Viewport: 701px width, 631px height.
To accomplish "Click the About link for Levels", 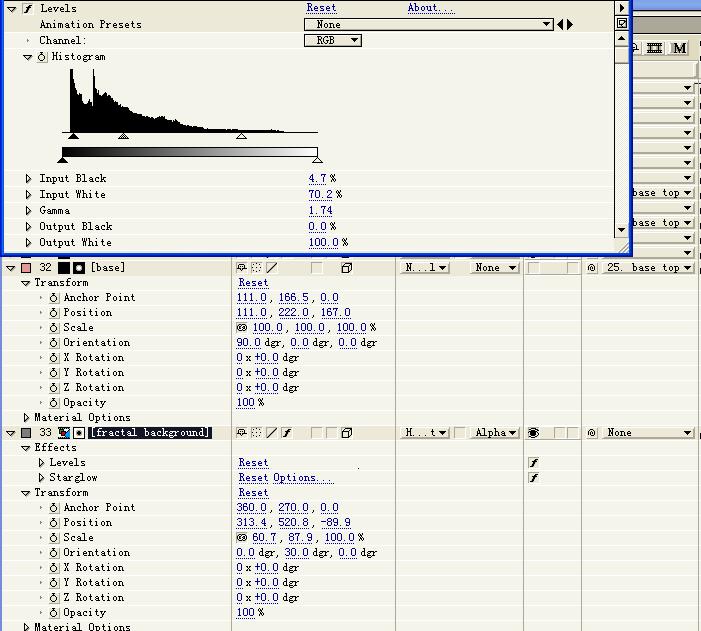I will (x=431, y=8).
